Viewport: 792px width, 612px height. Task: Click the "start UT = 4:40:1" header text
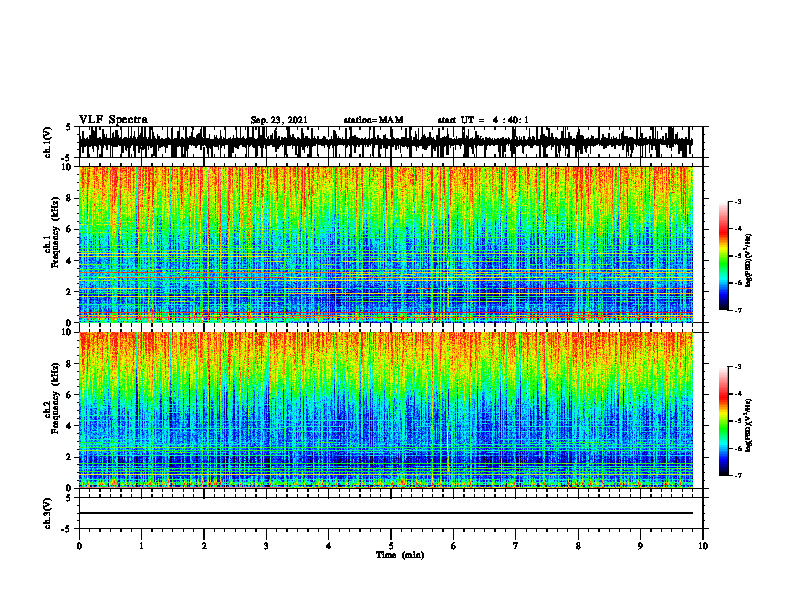coord(483,120)
